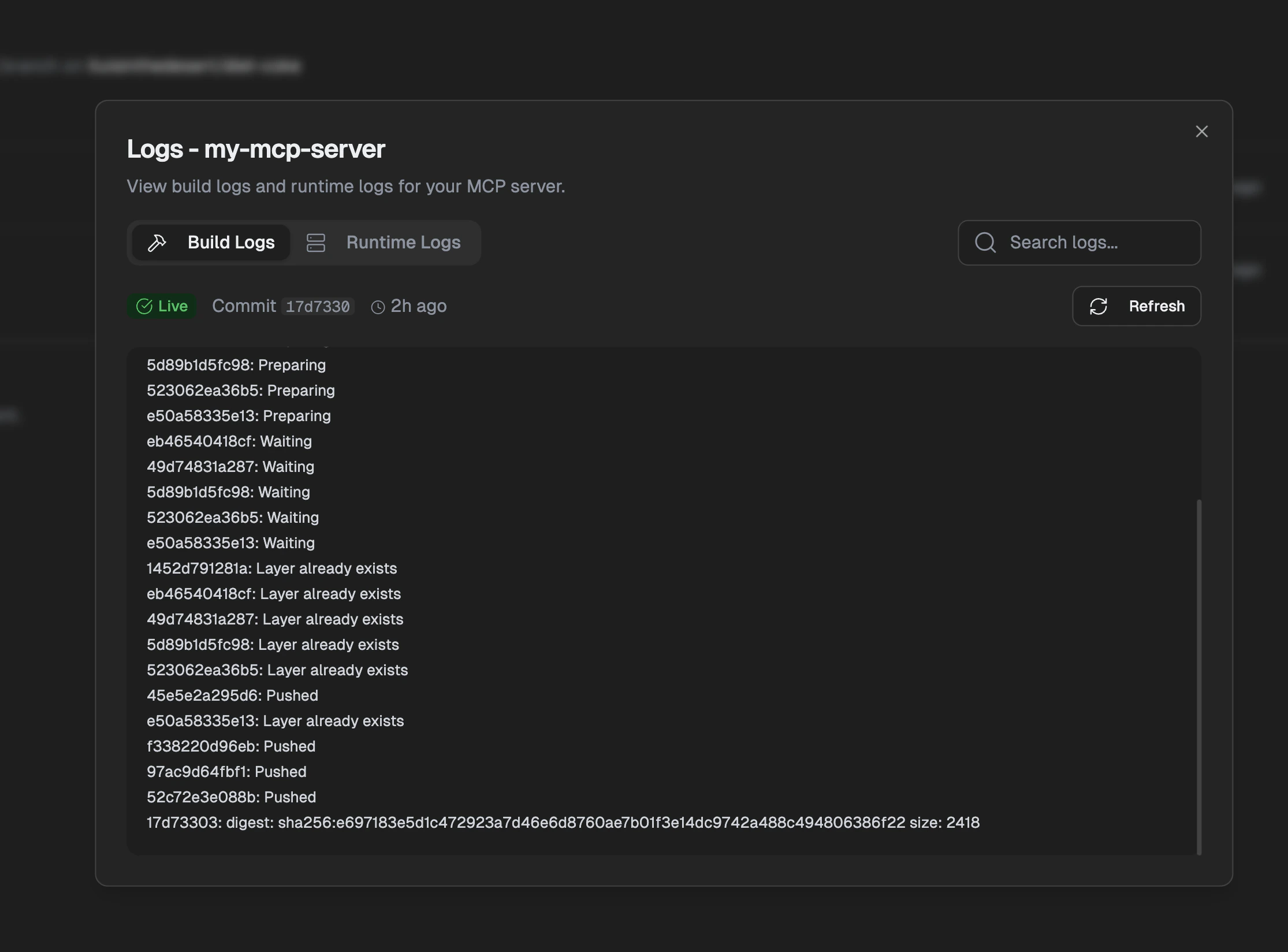Viewport: 1288px width, 952px height.
Task: Close the logs dialog with the X icon
Action: [x=1202, y=131]
